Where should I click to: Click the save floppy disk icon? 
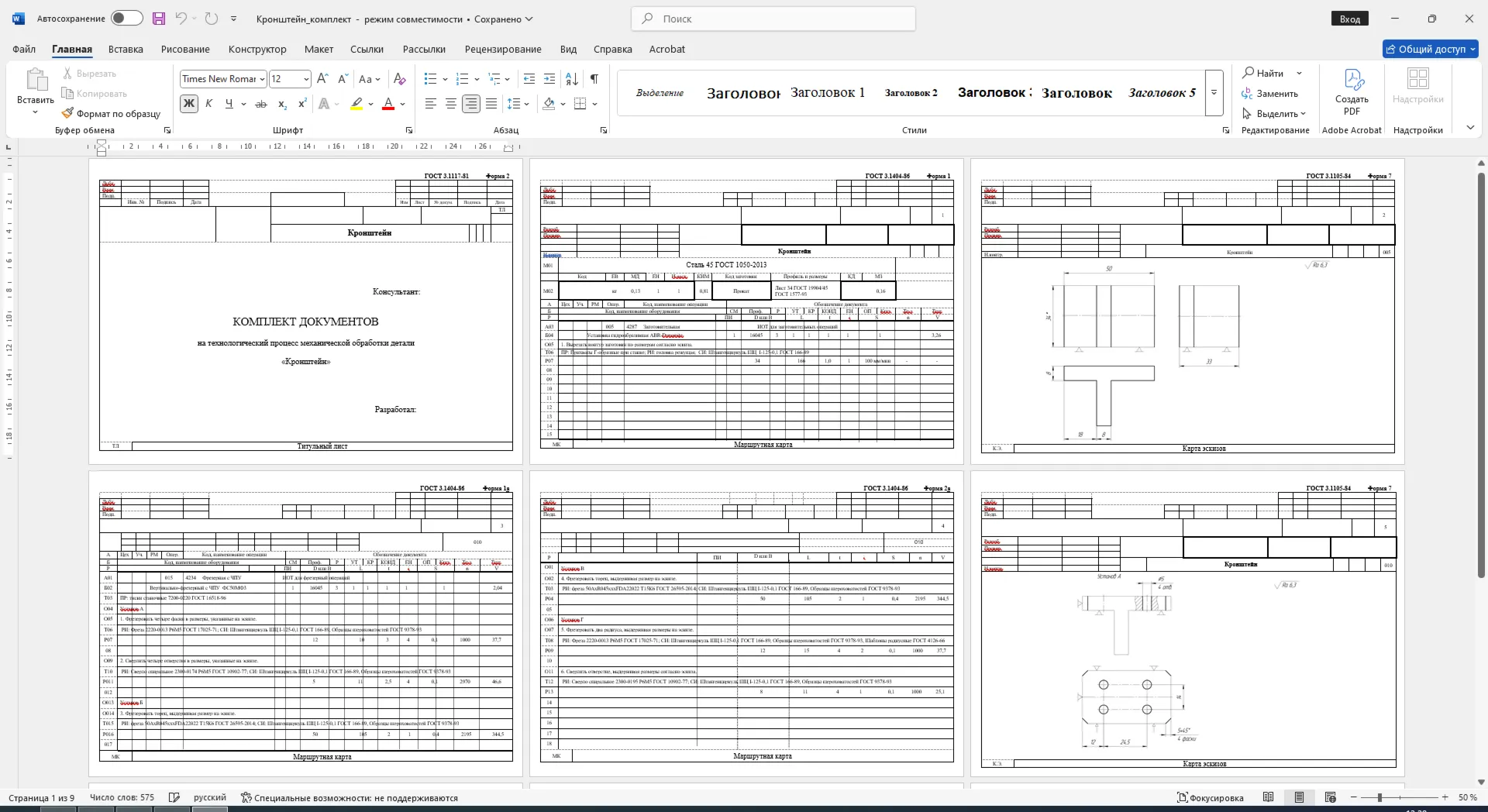click(158, 19)
